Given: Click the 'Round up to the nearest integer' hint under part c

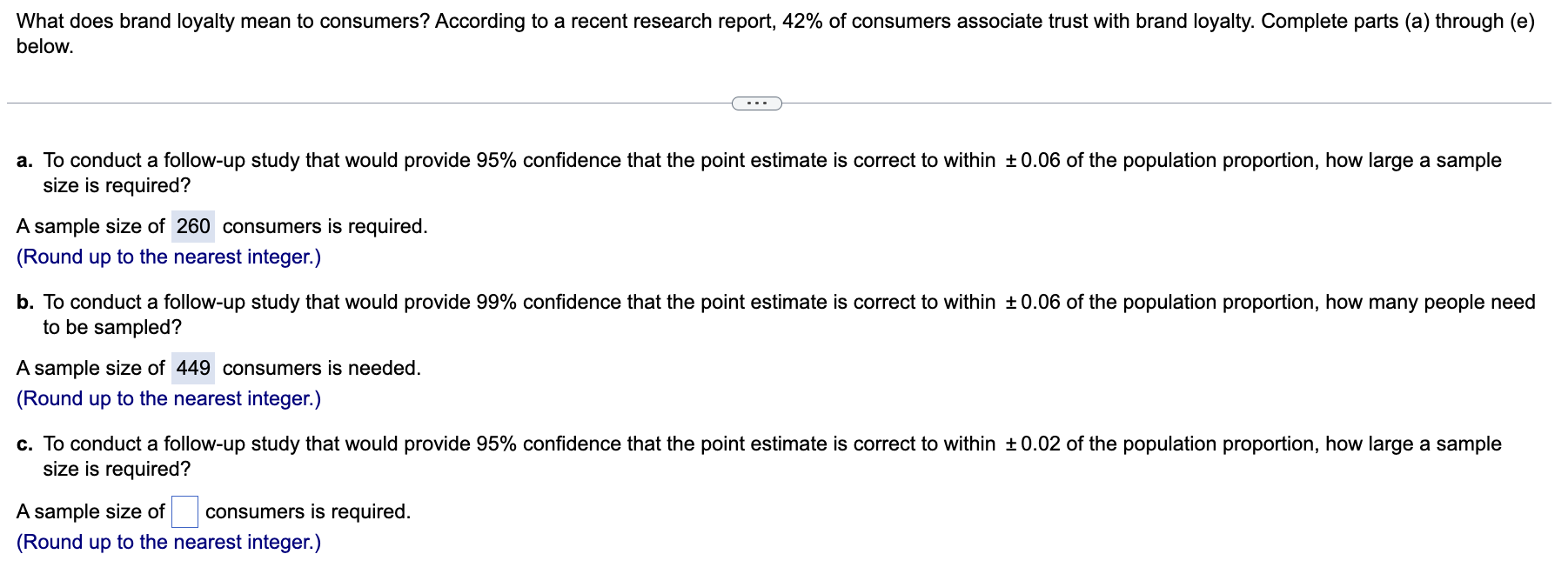Looking at the screenshot, I should pyautogui.click(x=168, y=542).
